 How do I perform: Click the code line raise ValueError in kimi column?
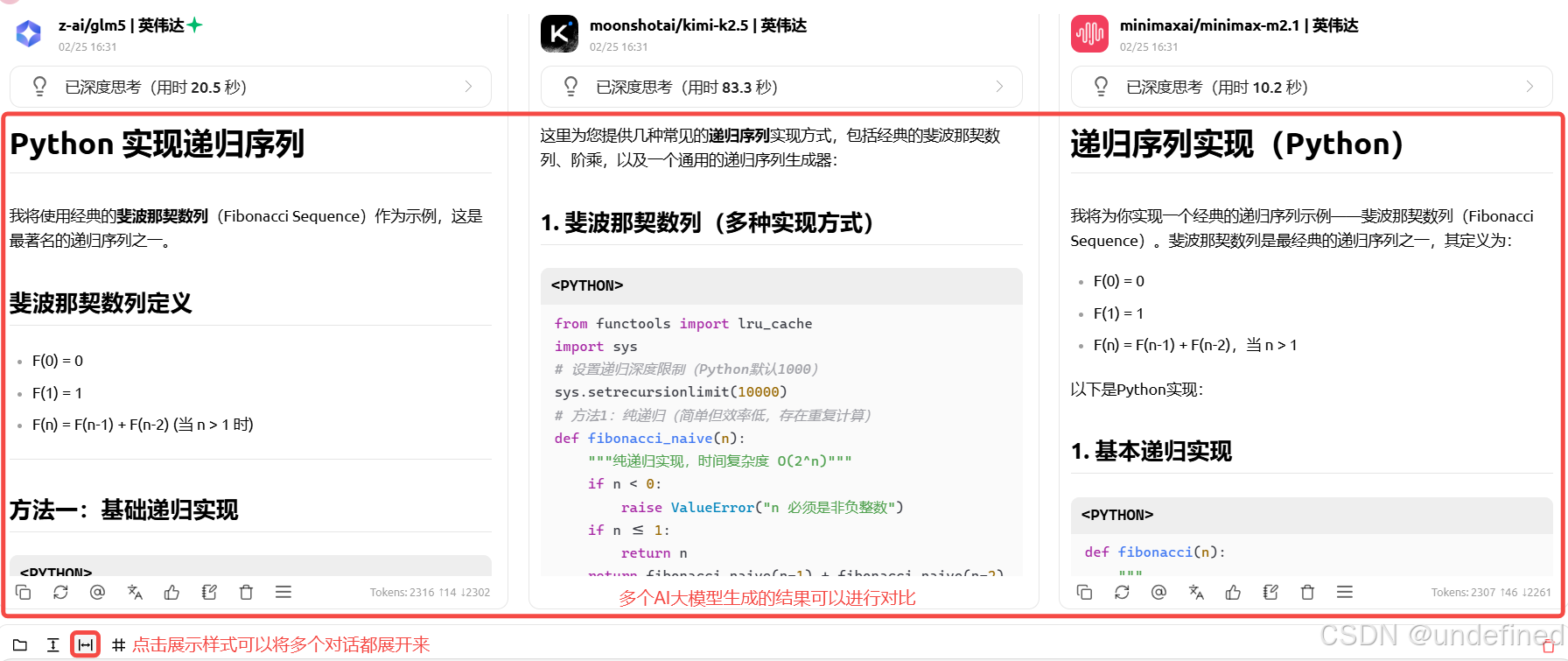coord(762,507)
